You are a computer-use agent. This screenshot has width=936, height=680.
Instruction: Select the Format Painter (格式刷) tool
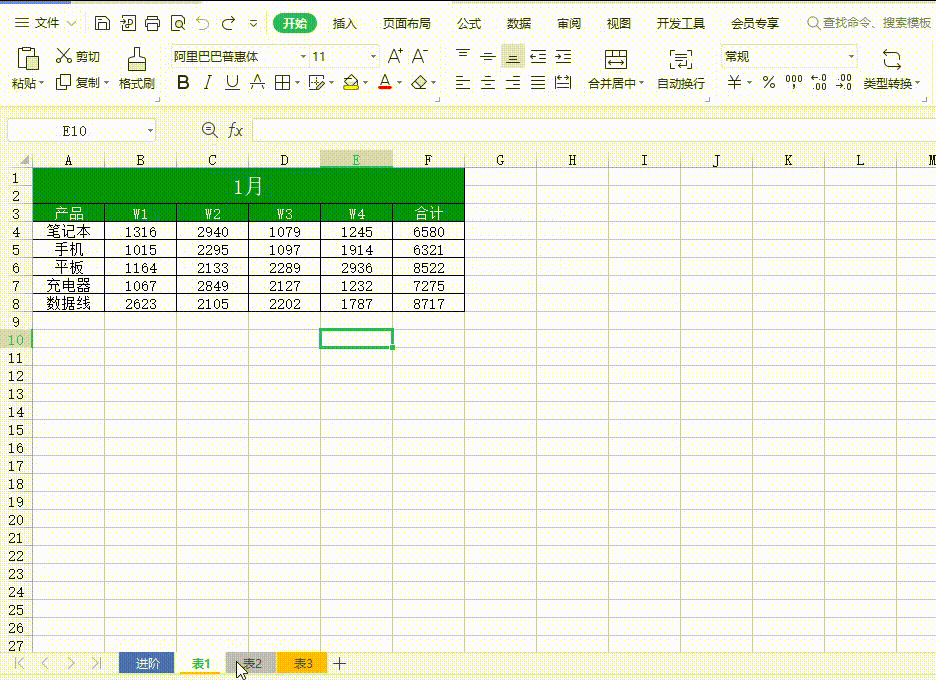pos(137,59)
